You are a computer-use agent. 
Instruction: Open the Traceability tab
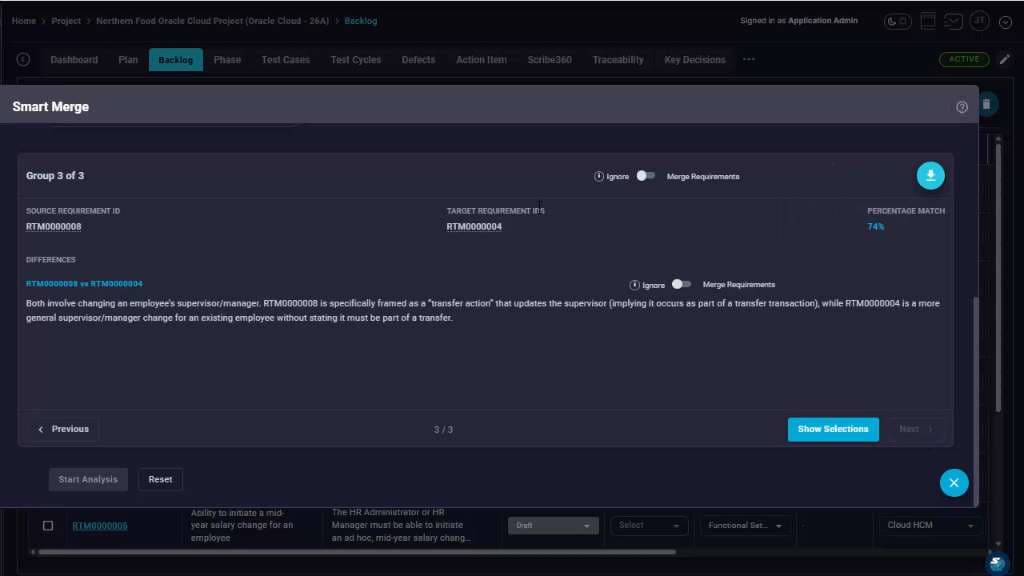coord(618,59)
